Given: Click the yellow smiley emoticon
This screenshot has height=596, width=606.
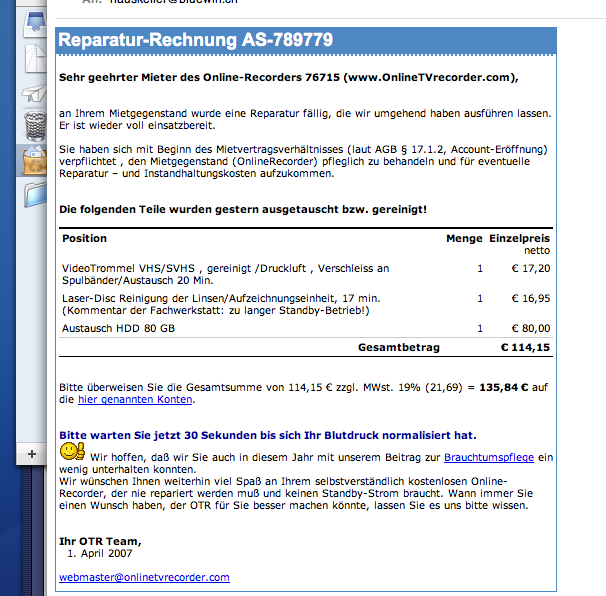Looking at the screenshot, I should [72, 453].
